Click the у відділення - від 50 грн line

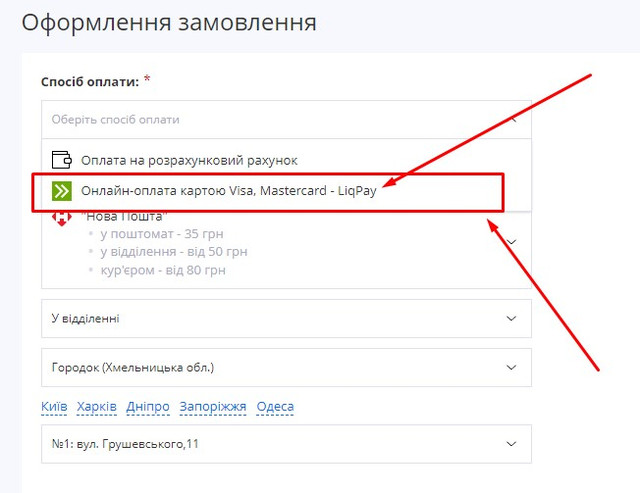(174, 252)
